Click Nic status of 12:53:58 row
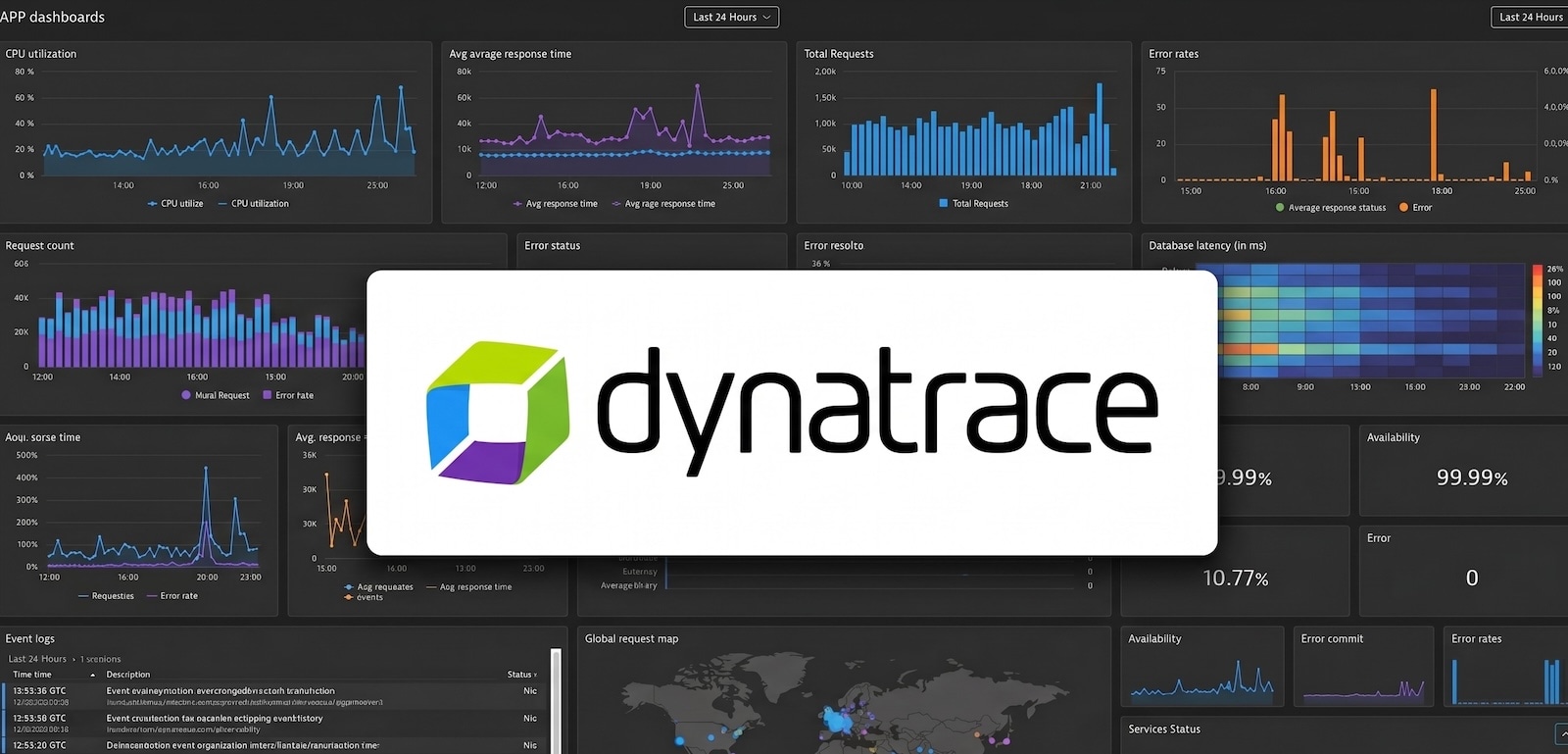This screenshot has height=754, width=1568. coord(530,719)
